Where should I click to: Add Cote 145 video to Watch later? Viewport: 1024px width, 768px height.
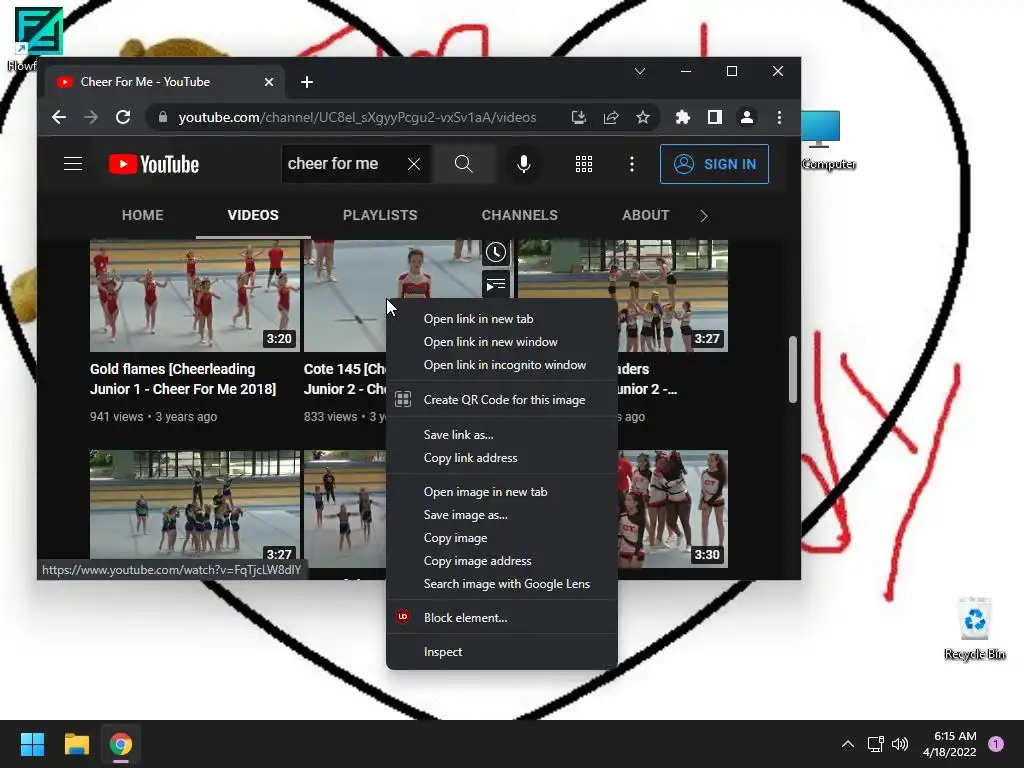click(x=496, y=253)
